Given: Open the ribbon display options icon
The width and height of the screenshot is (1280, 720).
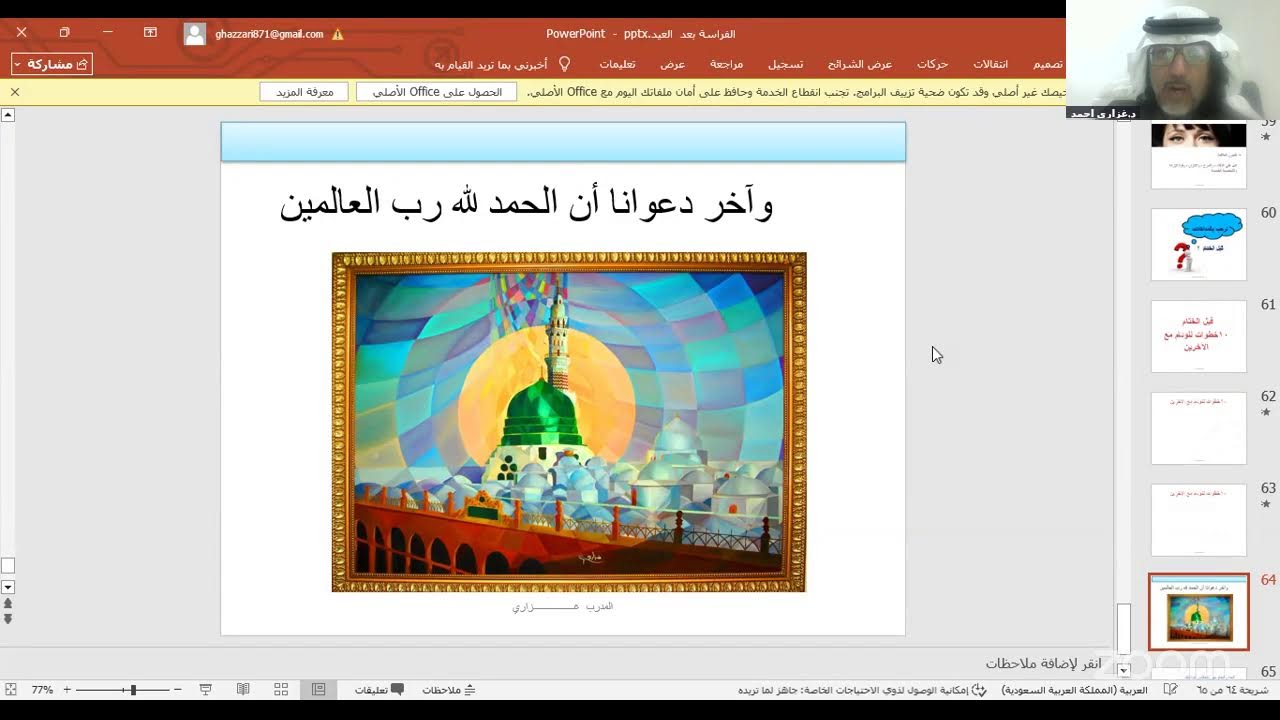Looking at the screenshot, I should point(150,33).
